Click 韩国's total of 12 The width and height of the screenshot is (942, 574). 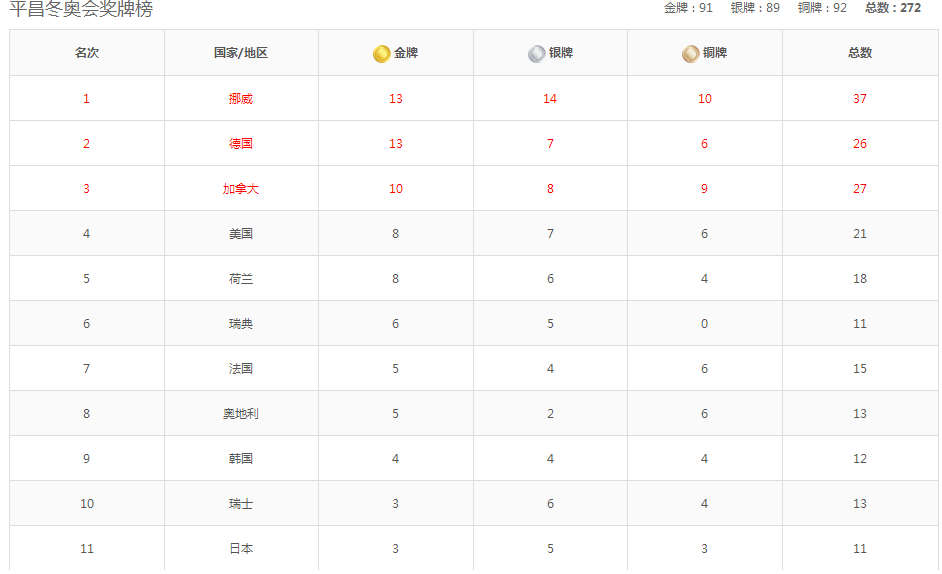pyautogui.click(x=860, y=459)
